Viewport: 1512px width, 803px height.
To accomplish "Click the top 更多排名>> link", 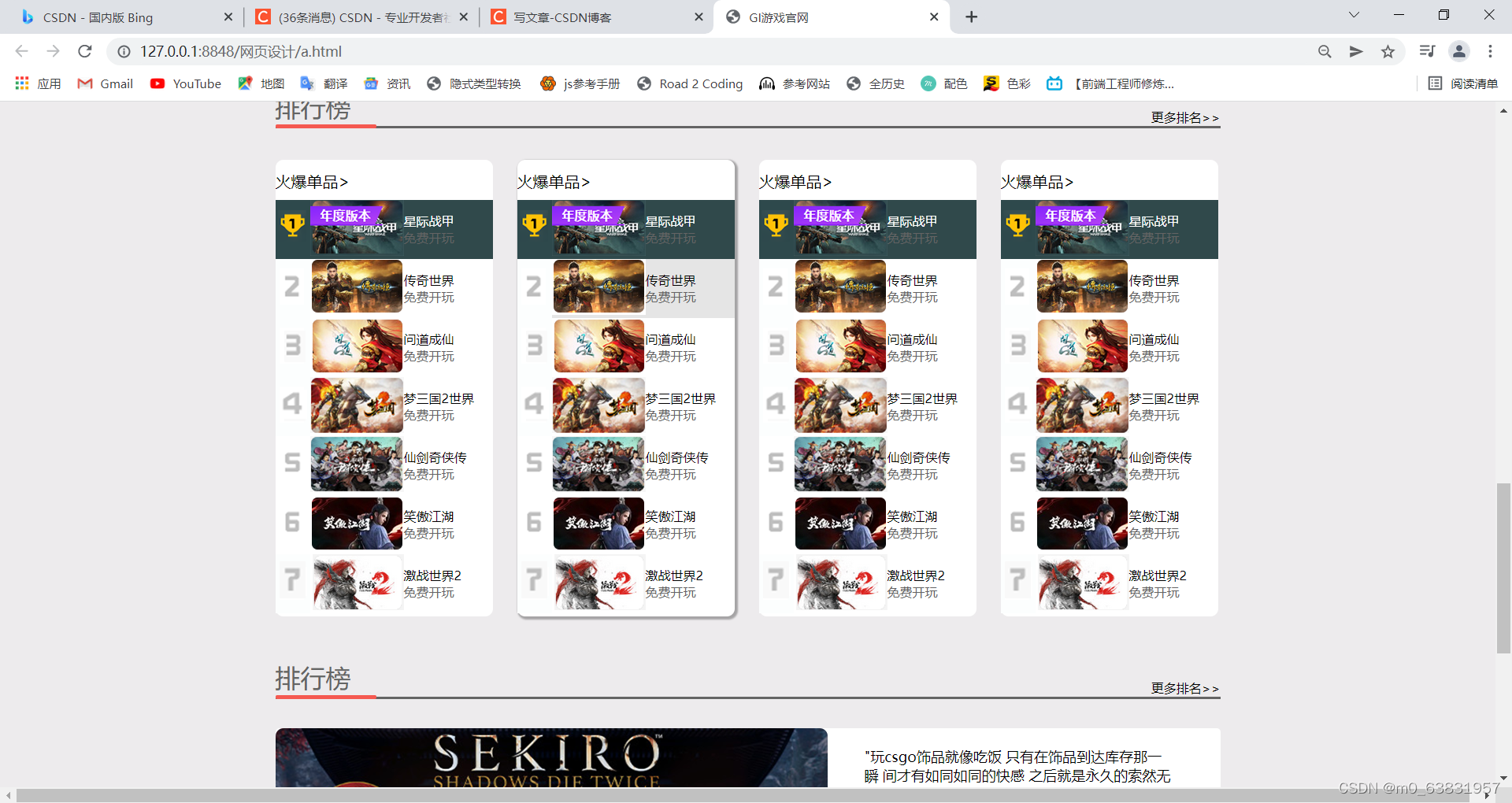I will [x=1184, y=117].
